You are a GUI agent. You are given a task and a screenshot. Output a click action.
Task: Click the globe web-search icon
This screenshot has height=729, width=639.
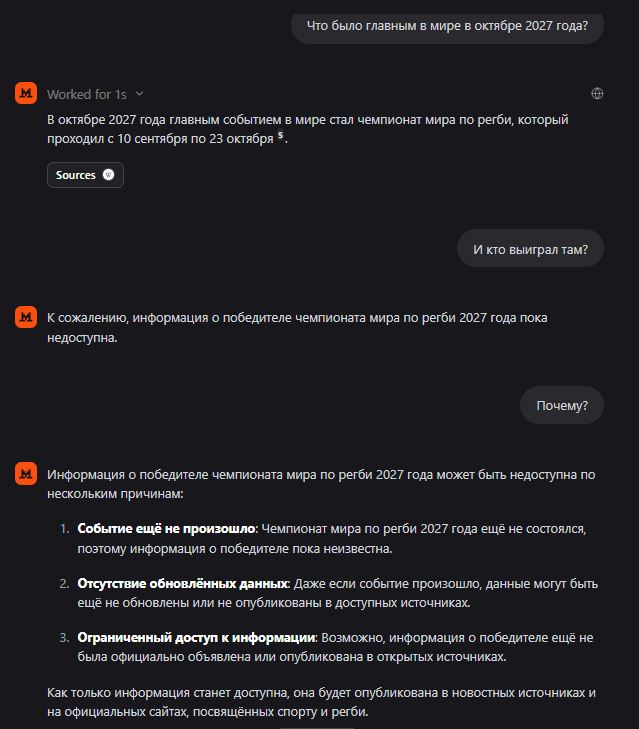pos(597,93)
